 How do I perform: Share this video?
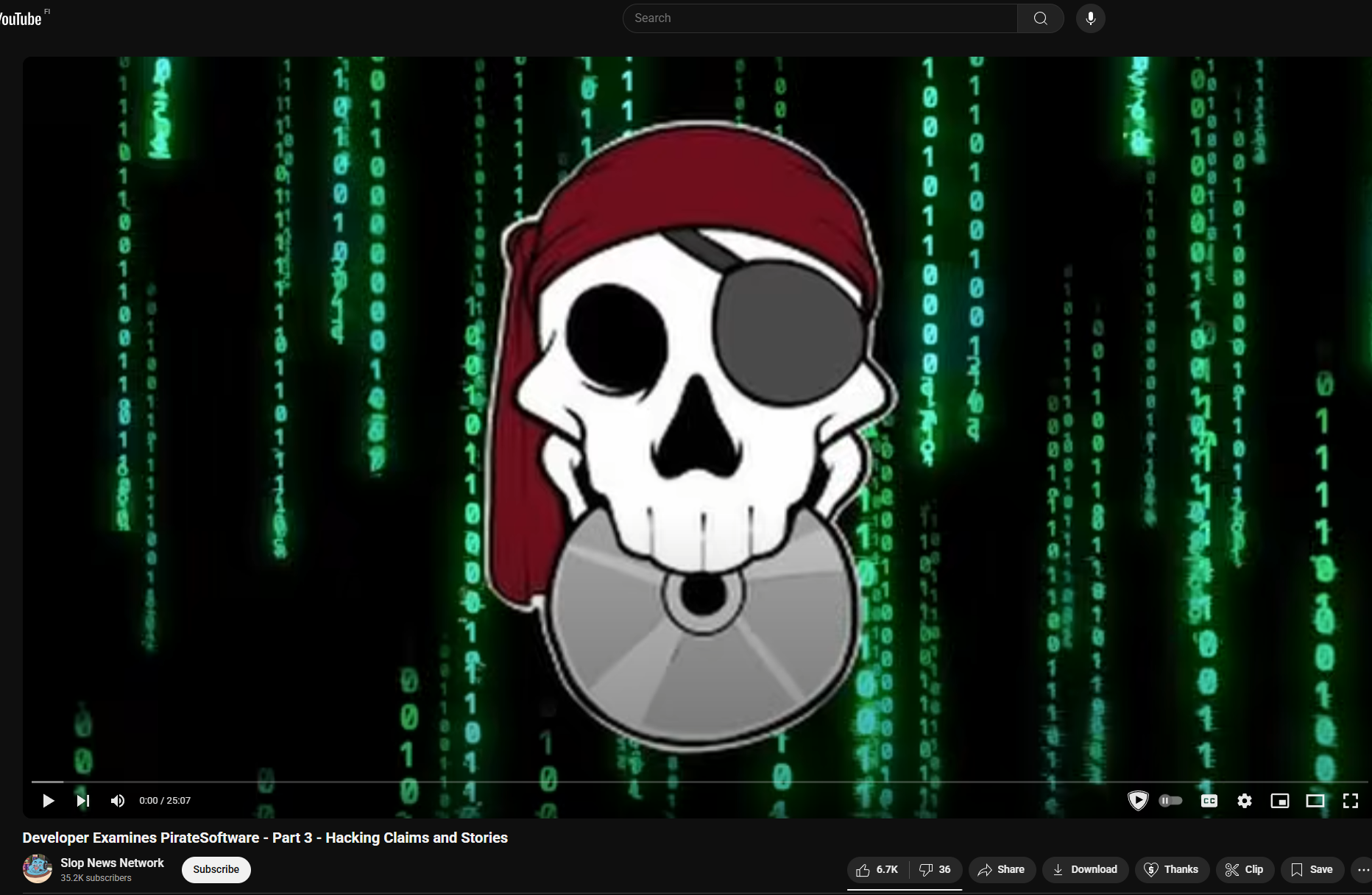(x=1002, y=869)
